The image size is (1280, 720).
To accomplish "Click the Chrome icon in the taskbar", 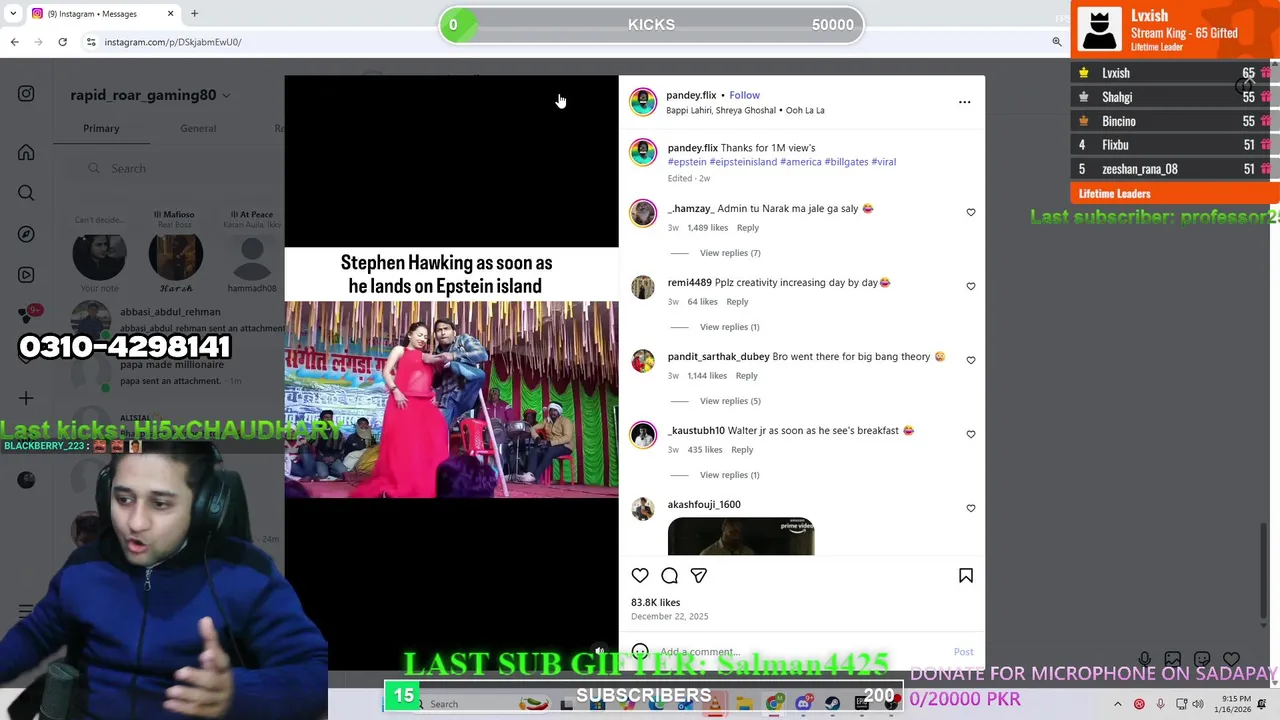I will tap(774, 704).
